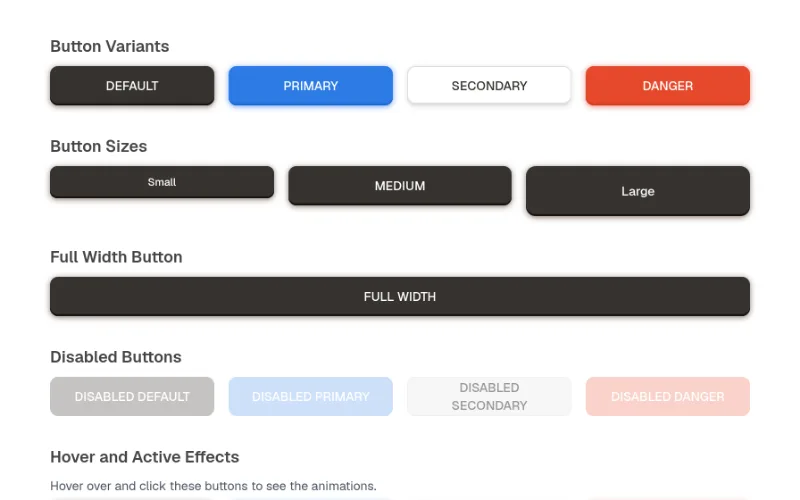Click the red DANGER button
800x500 pixels.
[x=668, y=86]
